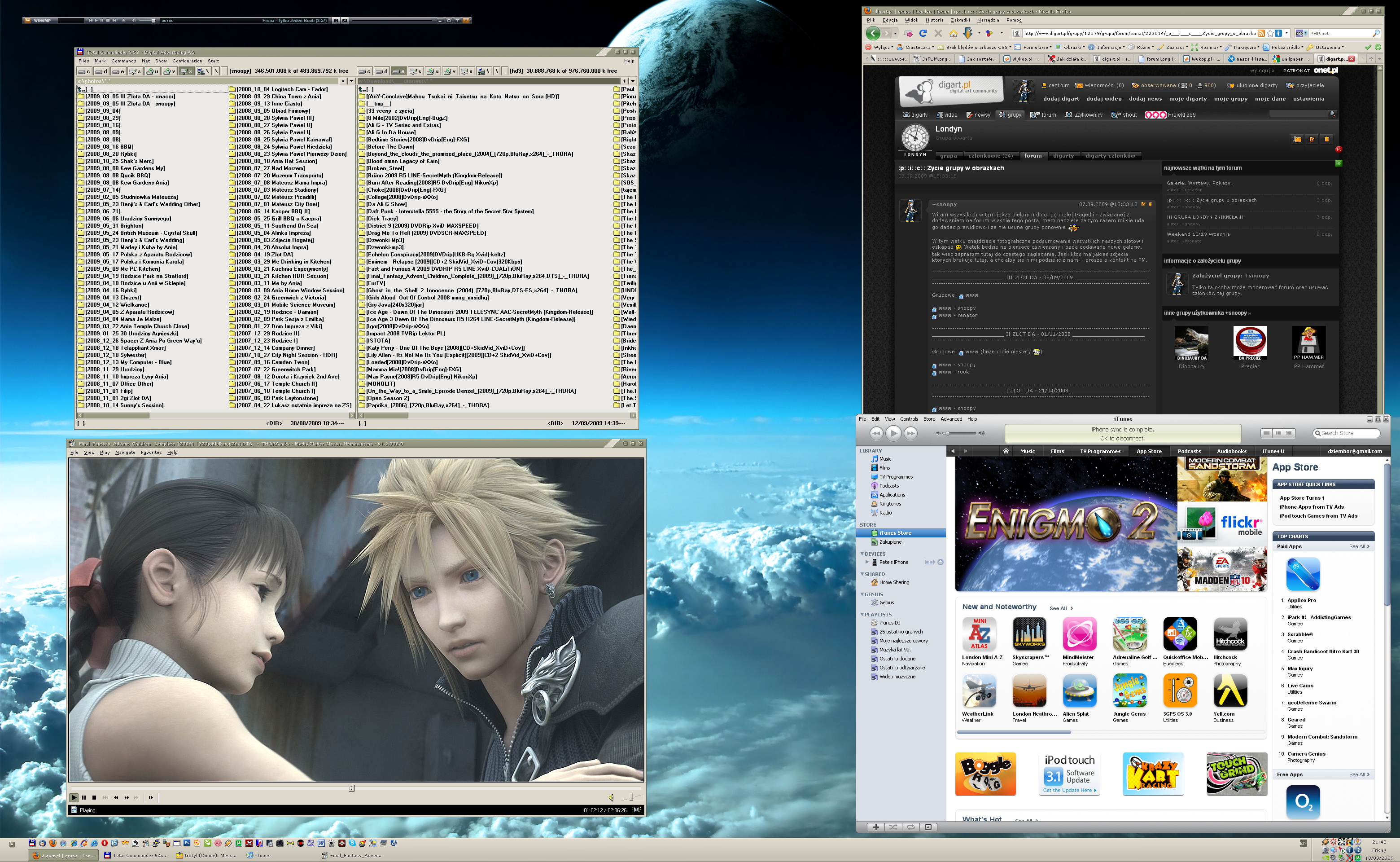Adjust the iTunes volume slider
Viewport: 1400px width, 862px height.
960,433
